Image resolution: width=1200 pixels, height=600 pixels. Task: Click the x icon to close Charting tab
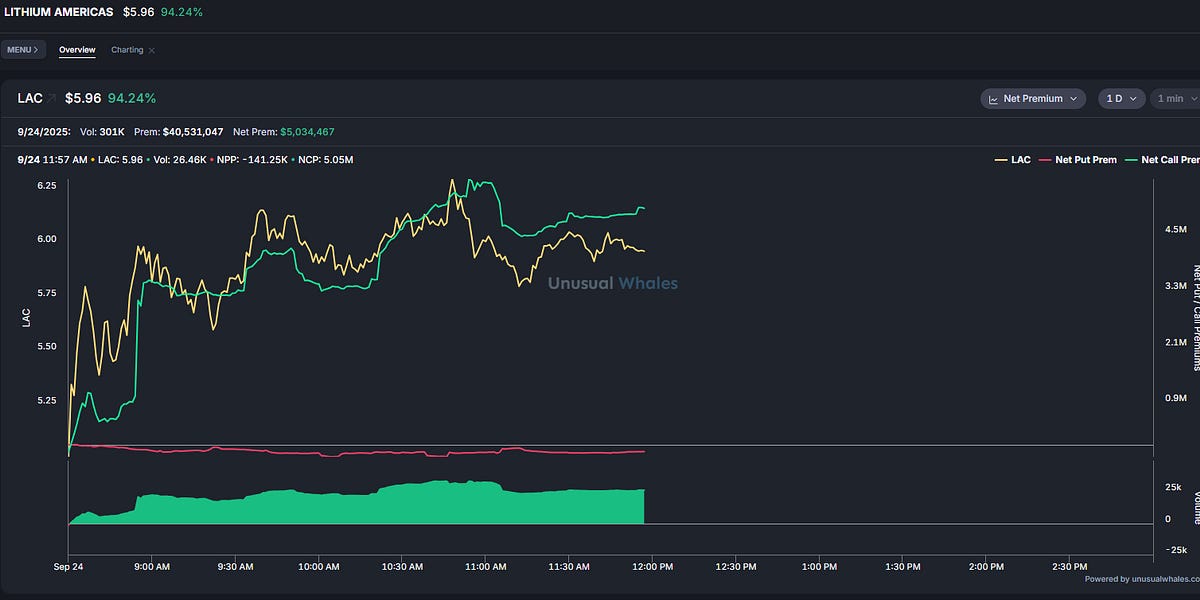(151, 50)
